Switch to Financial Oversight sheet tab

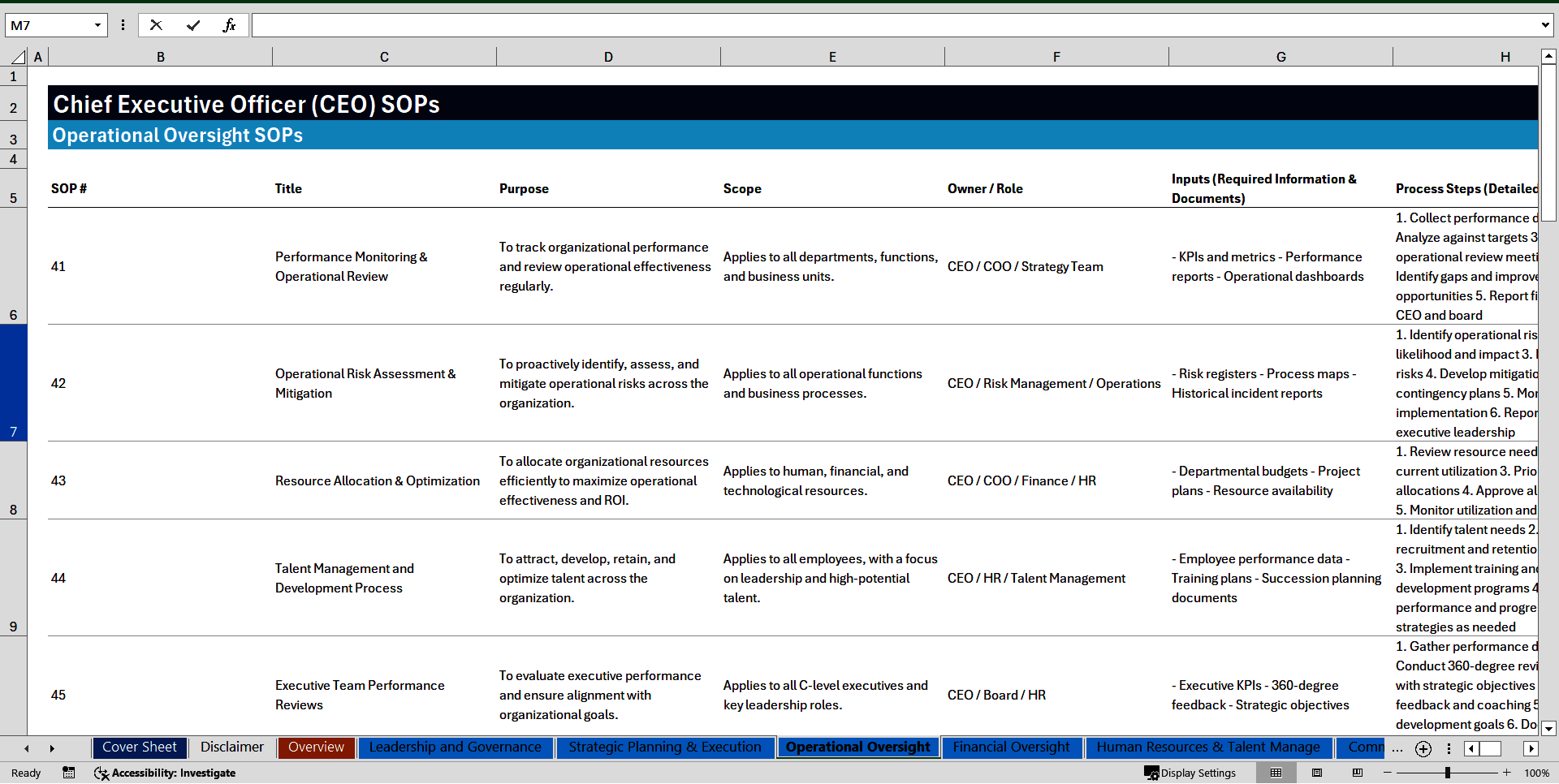tap(1011, 747)
